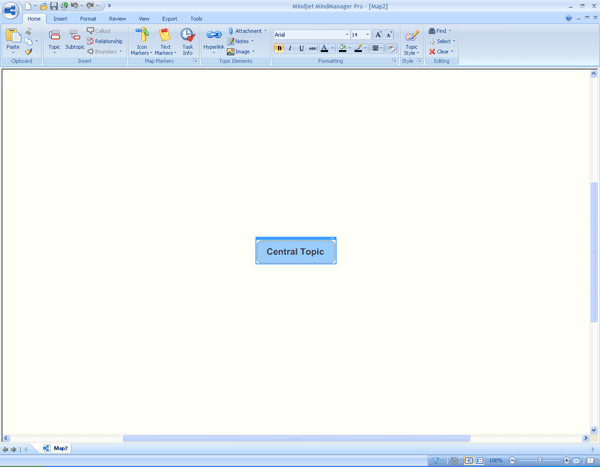The height and width of the screenshot is (467, 600).
Task: Open a map file from quick access toolbar
Action: coord(44,6)
